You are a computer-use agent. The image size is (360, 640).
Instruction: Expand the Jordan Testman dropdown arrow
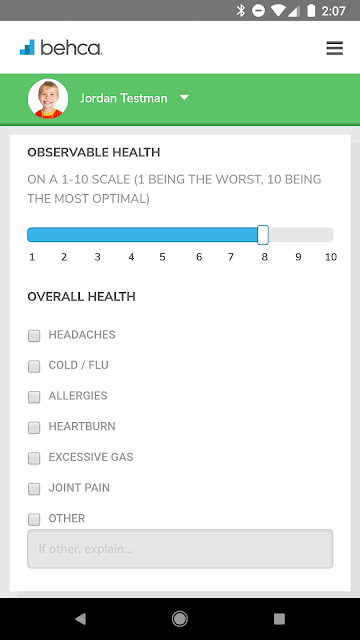(x=184, y=98)
